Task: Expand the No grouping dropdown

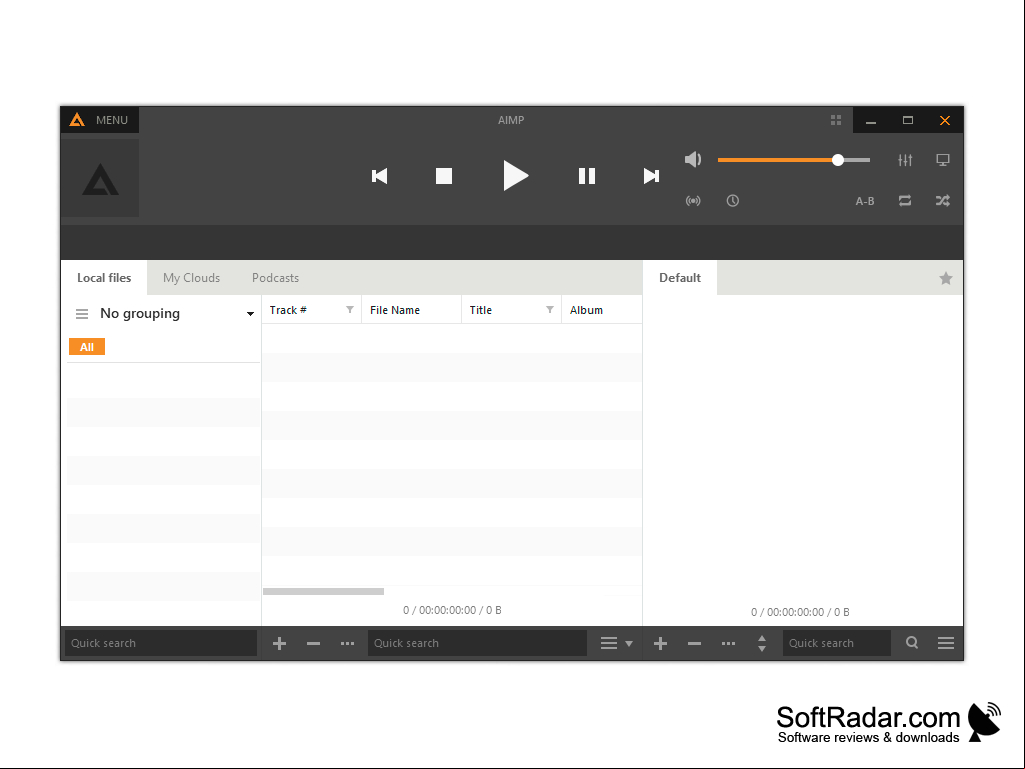Action: point(250,314)
